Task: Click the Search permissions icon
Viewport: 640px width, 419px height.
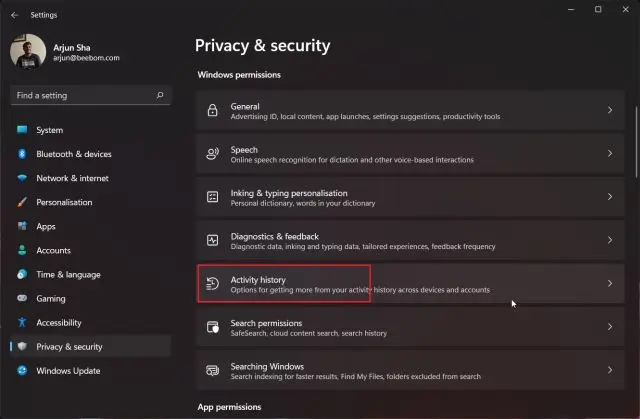Action: coord(212,327)
